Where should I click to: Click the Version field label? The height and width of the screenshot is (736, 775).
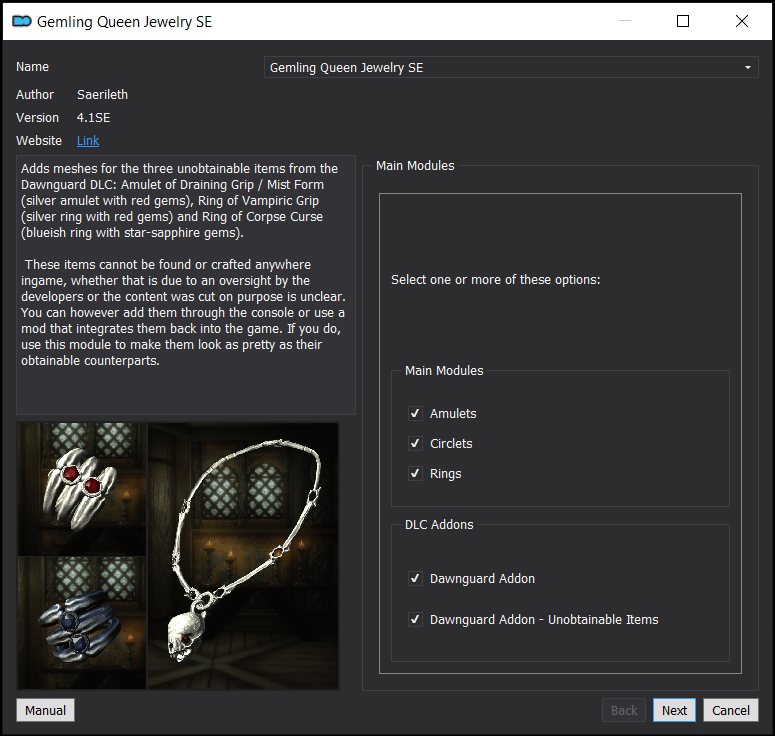point(37,118)
